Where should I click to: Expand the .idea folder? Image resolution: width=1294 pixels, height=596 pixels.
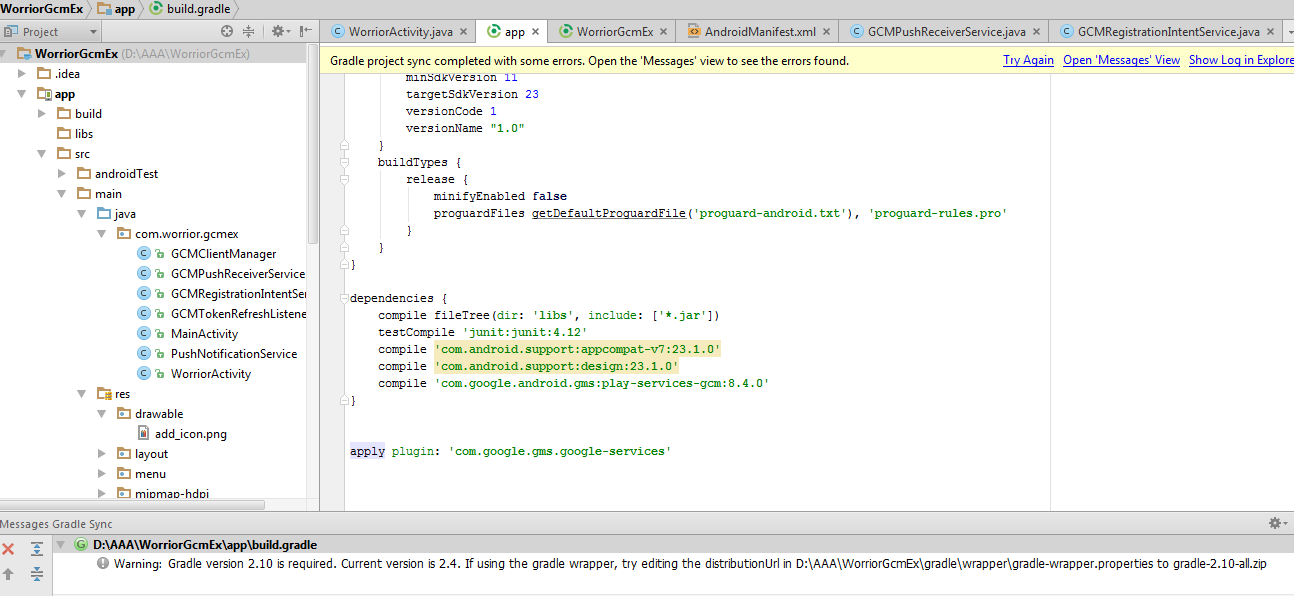pyautogui.click(x=22, y=73)
